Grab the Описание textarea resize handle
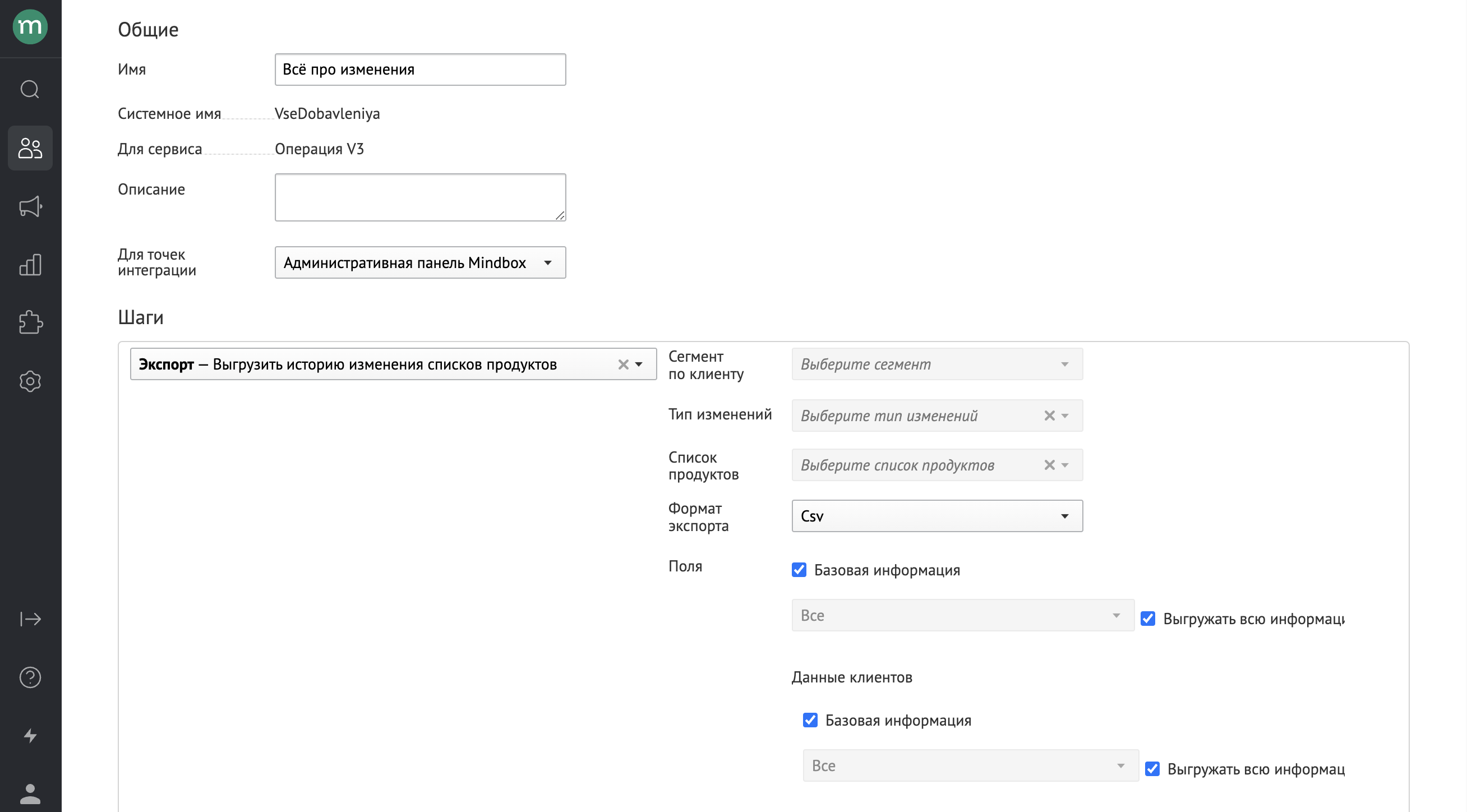 click(560, 215)
